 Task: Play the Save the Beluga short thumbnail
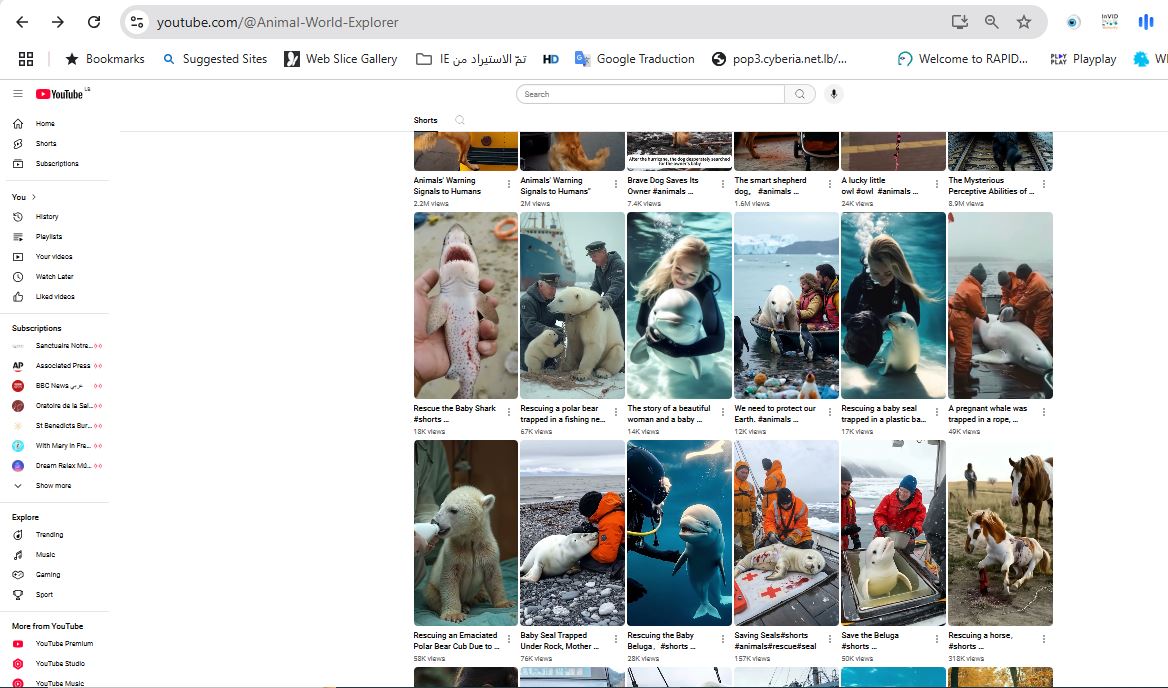(893, 533)
